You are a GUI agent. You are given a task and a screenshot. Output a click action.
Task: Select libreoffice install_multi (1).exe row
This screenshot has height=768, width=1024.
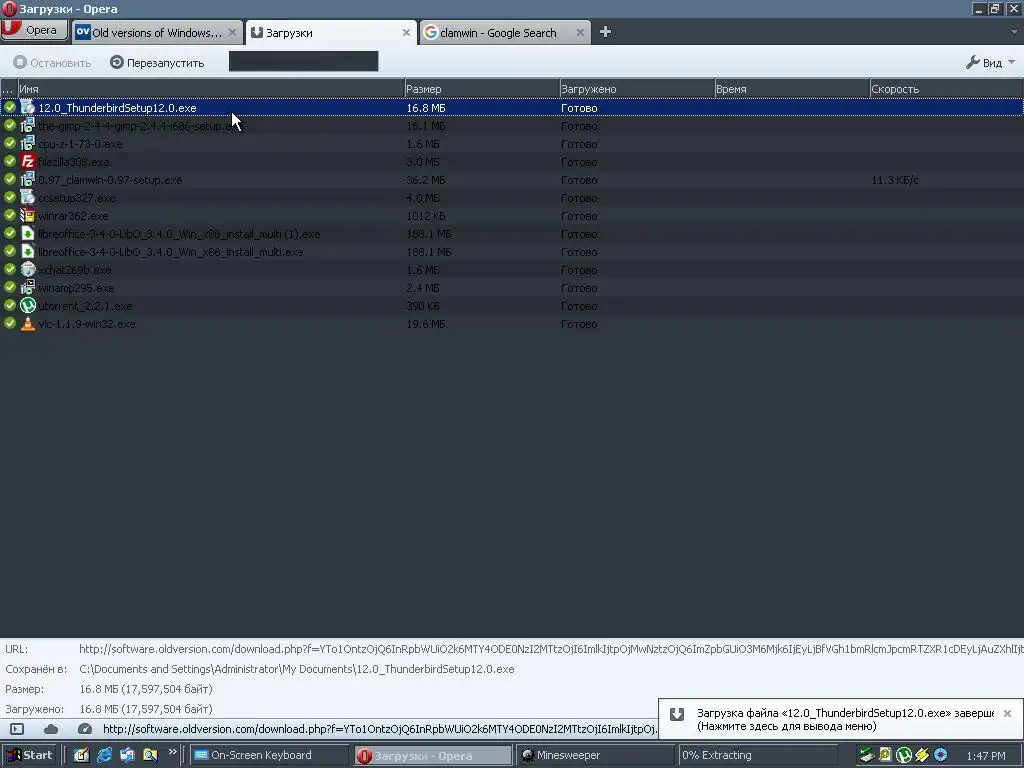point(512,234)
